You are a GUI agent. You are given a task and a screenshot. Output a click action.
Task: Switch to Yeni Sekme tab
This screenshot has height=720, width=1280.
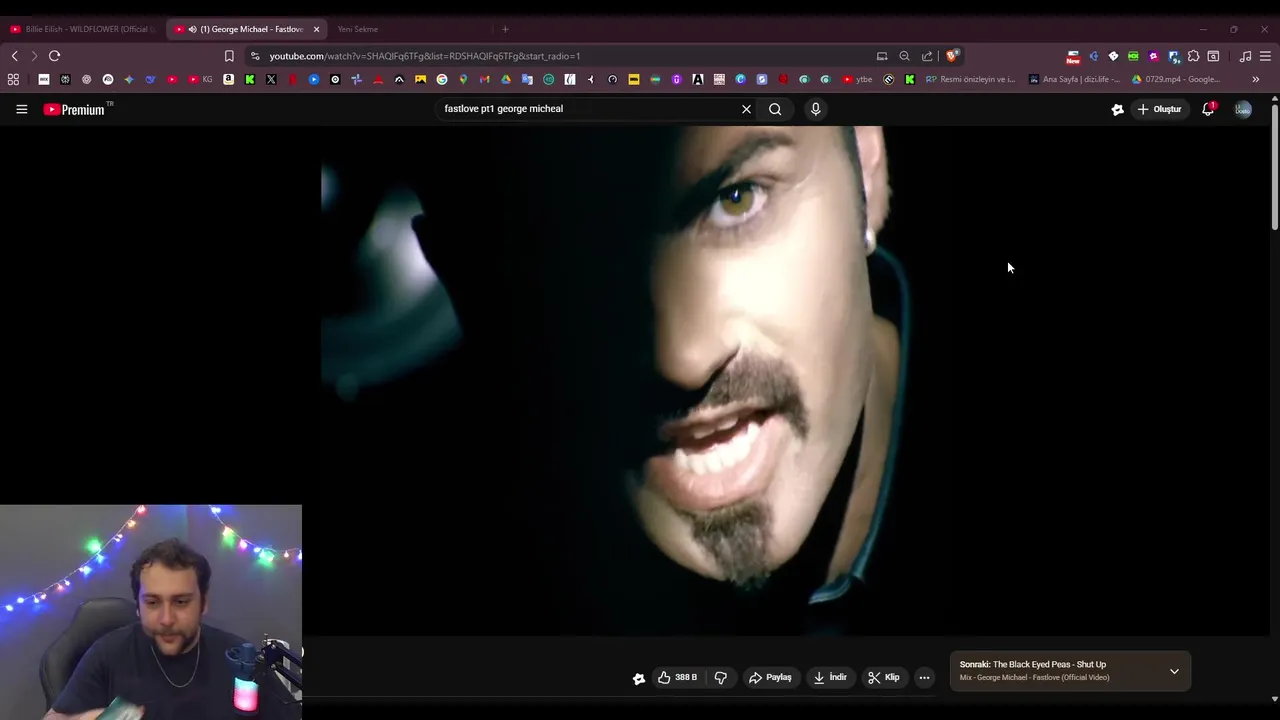[x=358, y=29]
